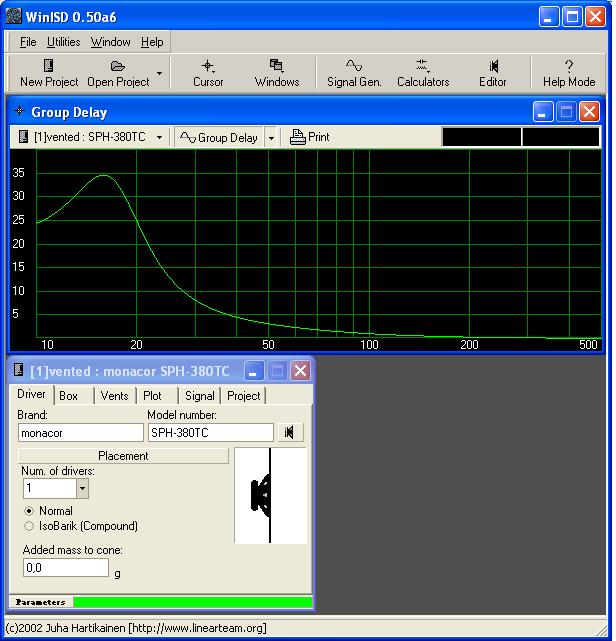Launch the Signal Gen. tool
The height and width of the screenshot is (641, 616).
[354, 73]
